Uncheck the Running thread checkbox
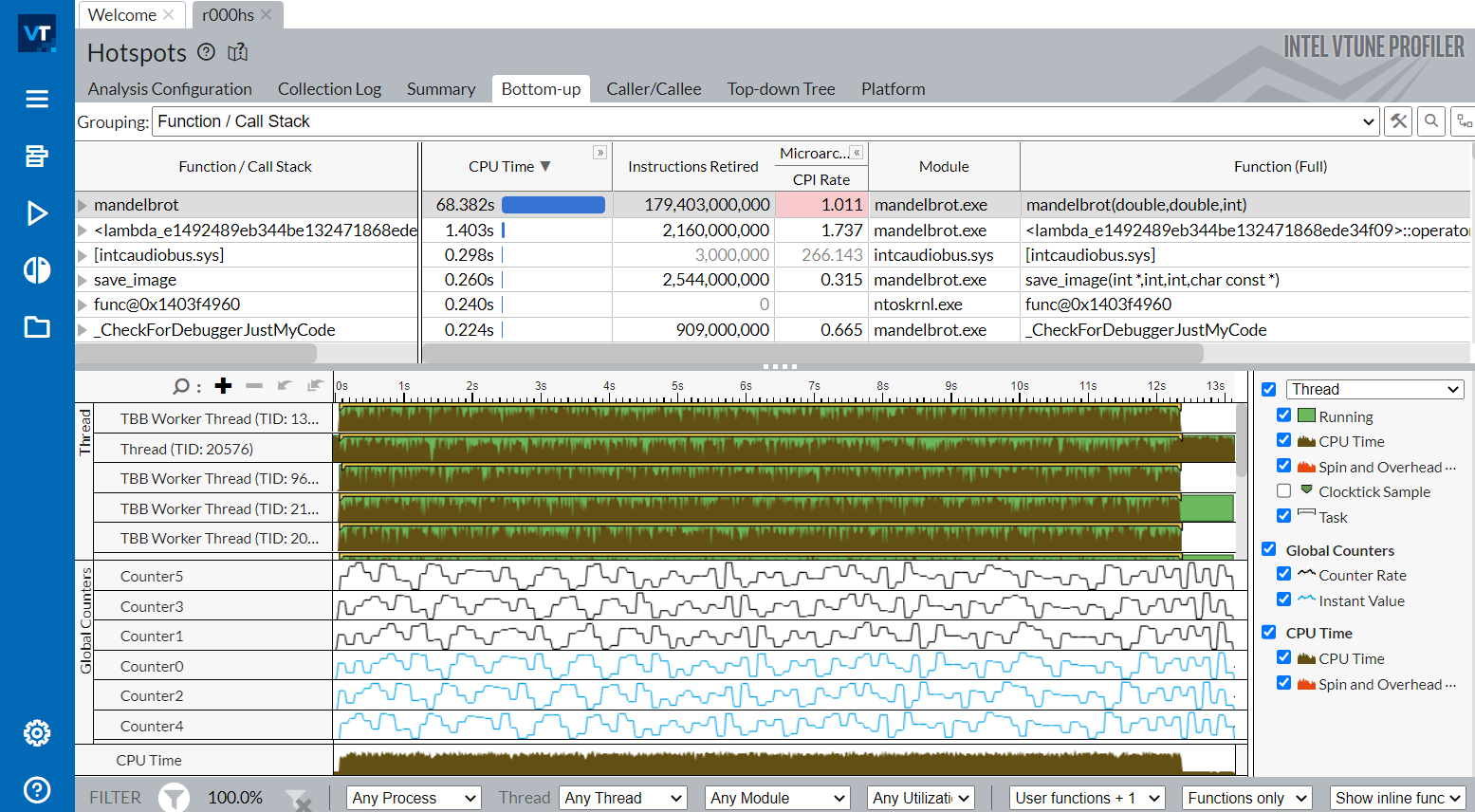 click(x=1283, y=415)
